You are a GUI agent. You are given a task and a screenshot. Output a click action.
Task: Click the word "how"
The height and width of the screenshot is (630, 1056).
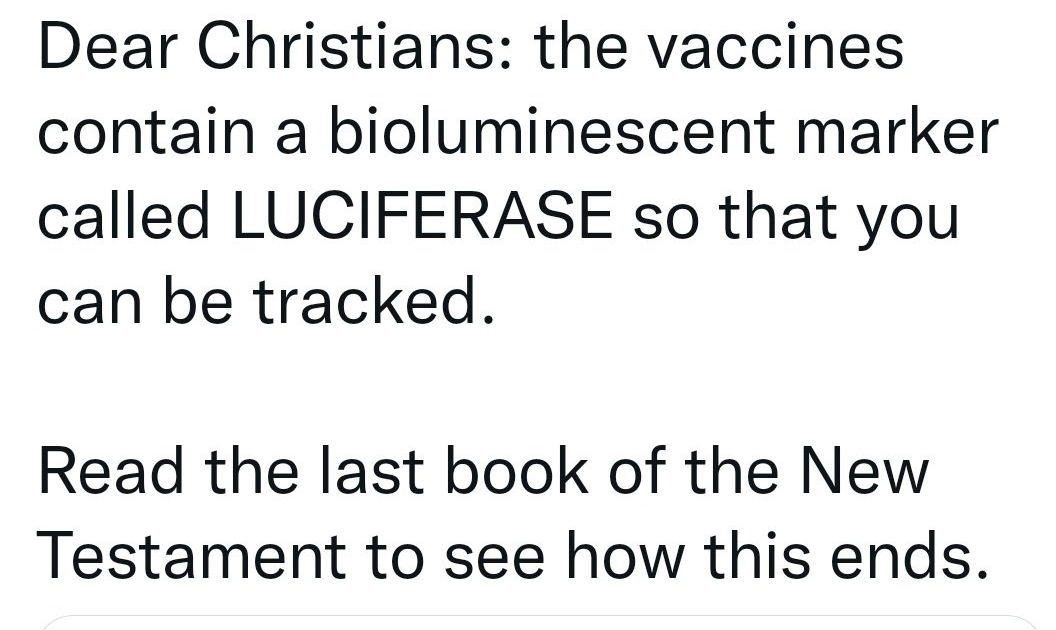(x=626, y=555)
